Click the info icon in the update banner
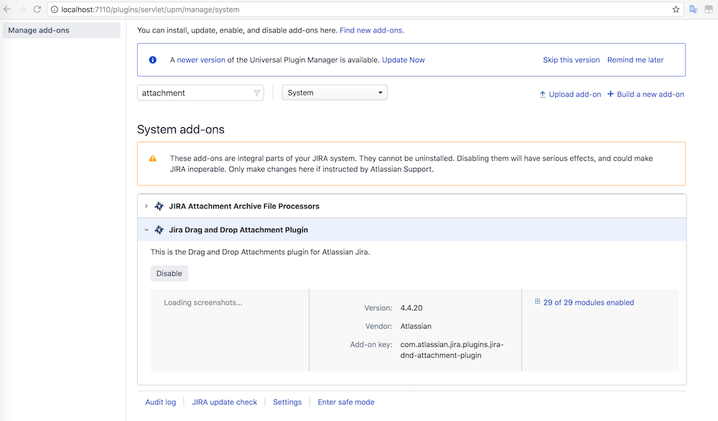The image size is (718, 421). tap(153, 60)
